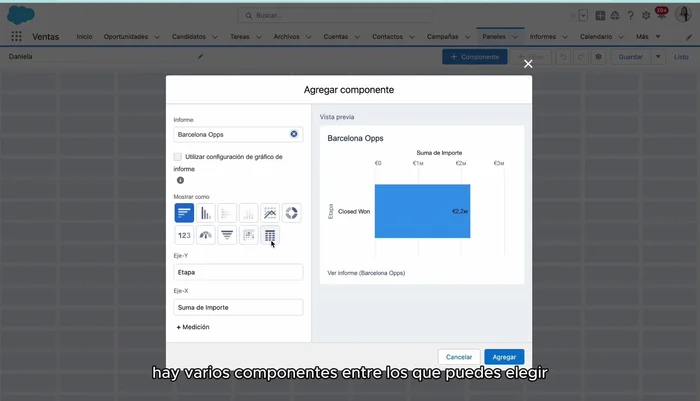Open the Cuentas tab
This screenshot has width=700, height=401.
[335, 37]
